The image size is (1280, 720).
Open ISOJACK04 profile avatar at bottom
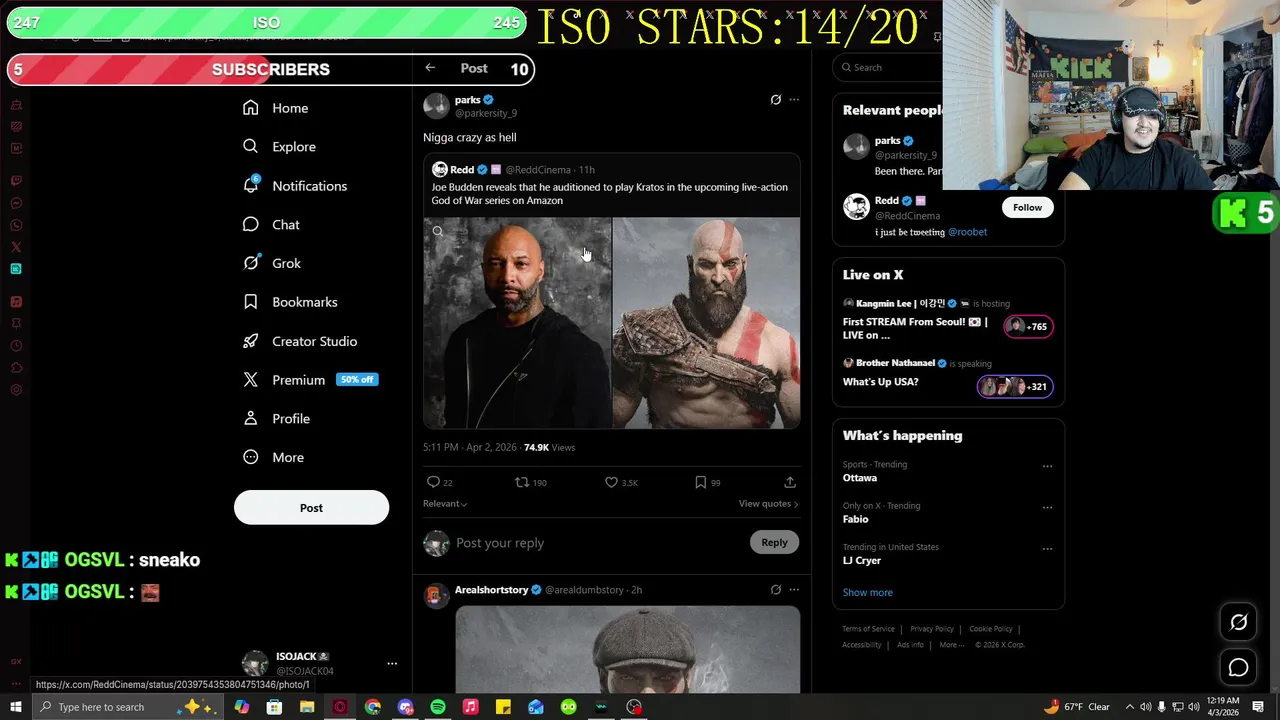tap(255, 663)
